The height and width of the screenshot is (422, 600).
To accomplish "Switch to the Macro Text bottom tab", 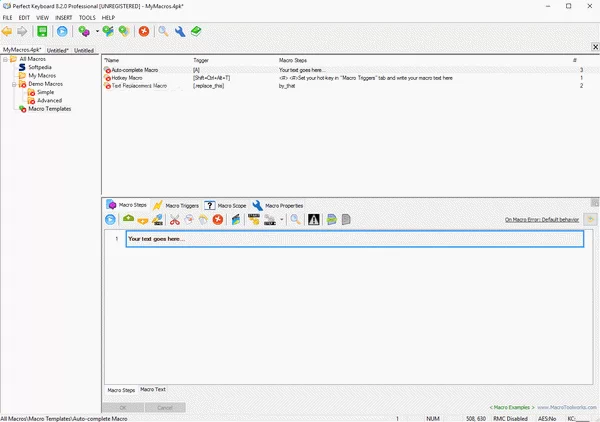I will pos(153,389).
